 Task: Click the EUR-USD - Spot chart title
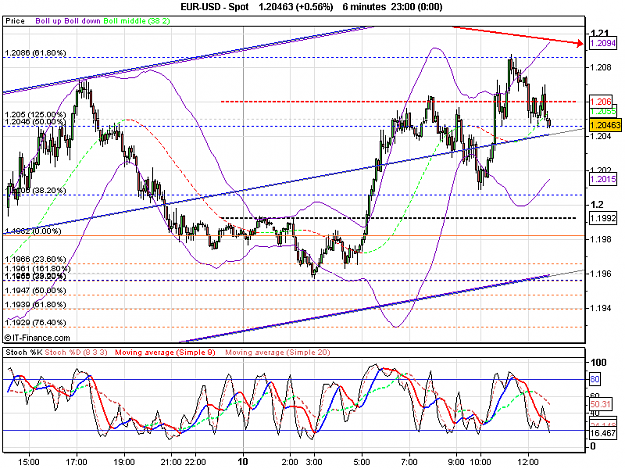pos(214,7)
